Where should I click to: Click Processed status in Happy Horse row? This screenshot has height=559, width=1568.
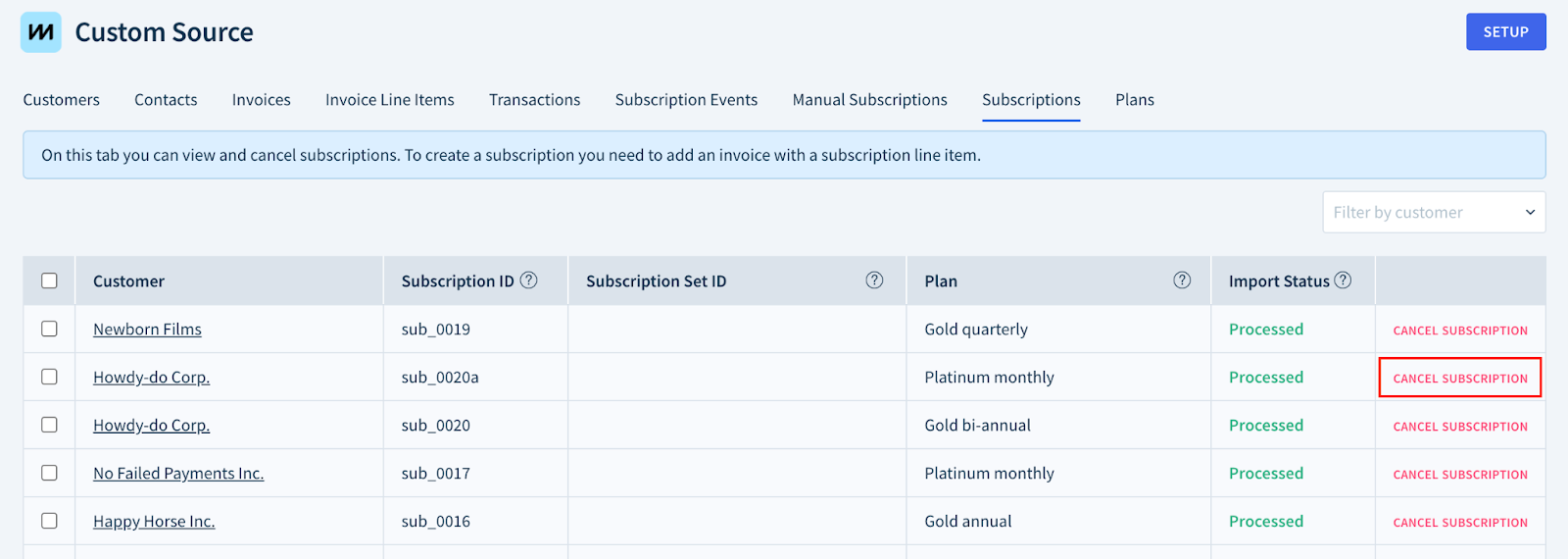point(1266,522)
